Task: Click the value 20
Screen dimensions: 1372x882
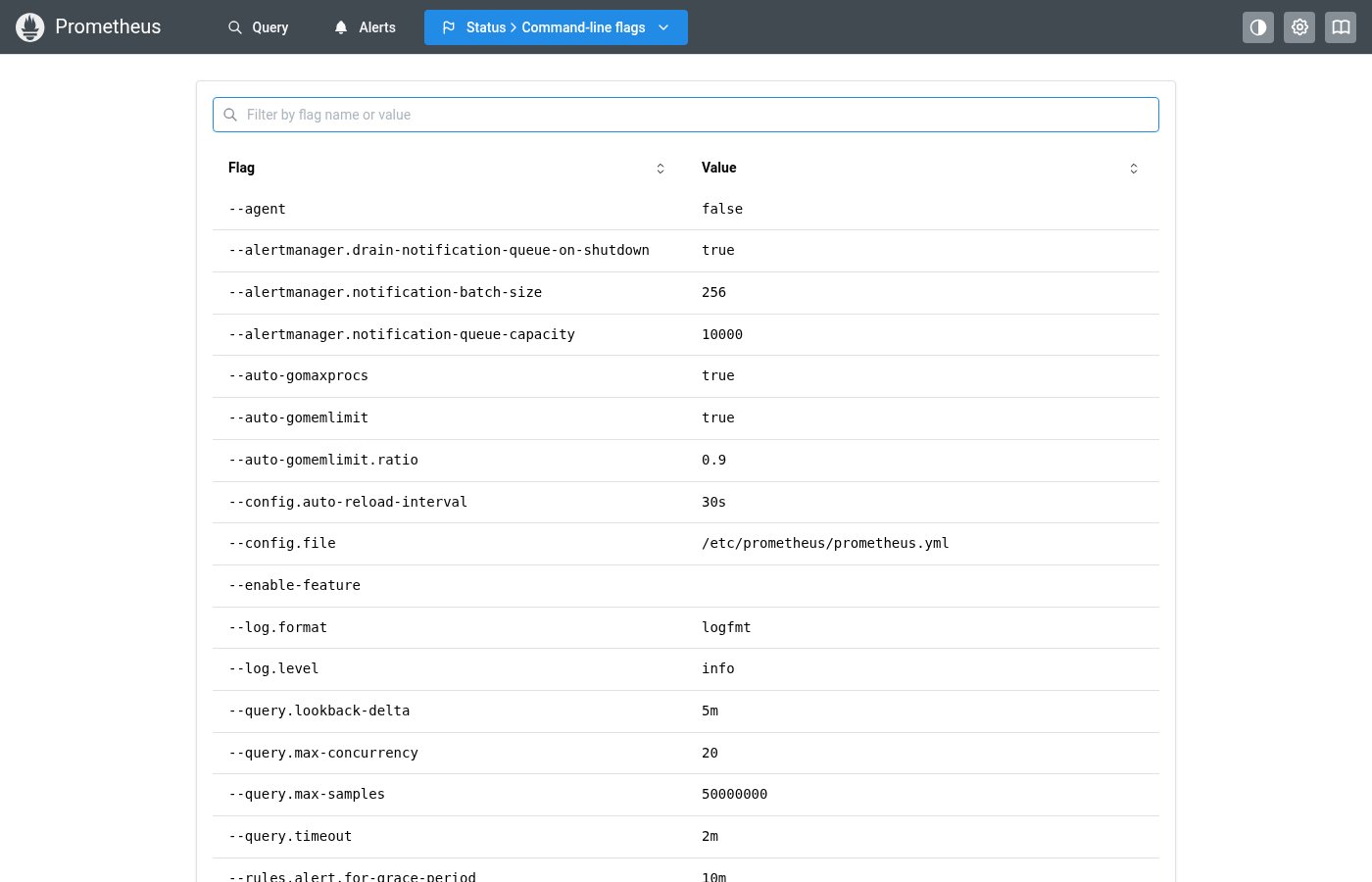Action: [x=710, y=753]
